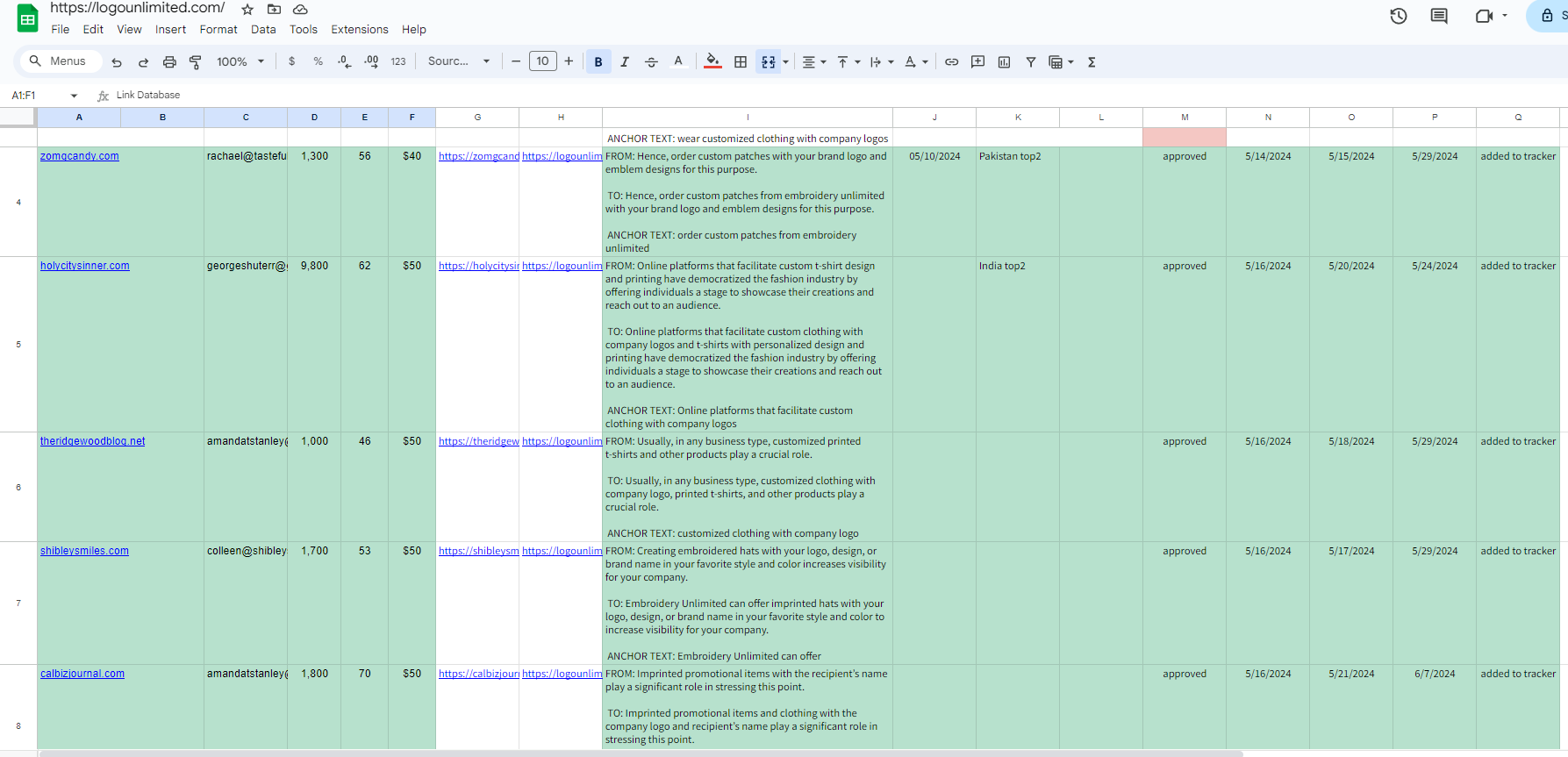Open the Edit menu
Image resolution: width=1568 pixels, height=757 pixels.
click(x=93, y=29)
